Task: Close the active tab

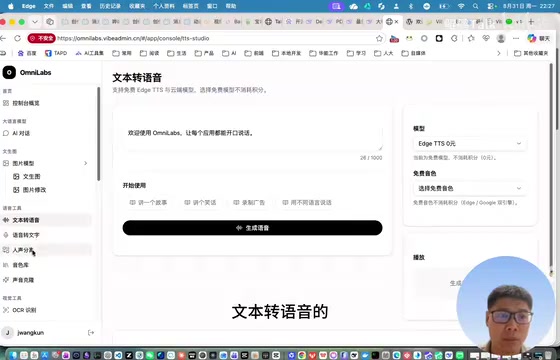Action: 396,22
